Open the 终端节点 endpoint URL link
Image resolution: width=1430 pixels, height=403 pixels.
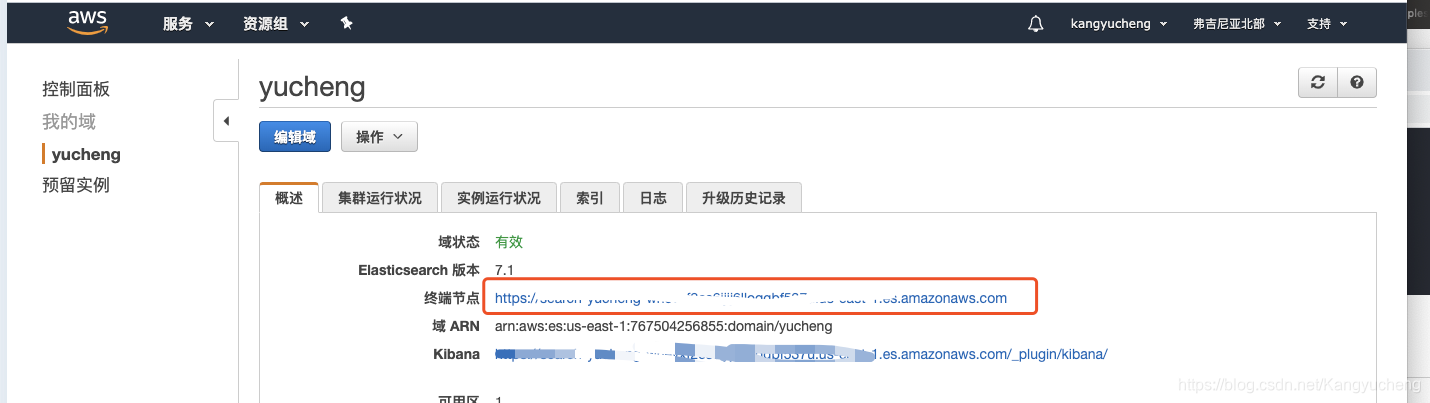[751, 298]
